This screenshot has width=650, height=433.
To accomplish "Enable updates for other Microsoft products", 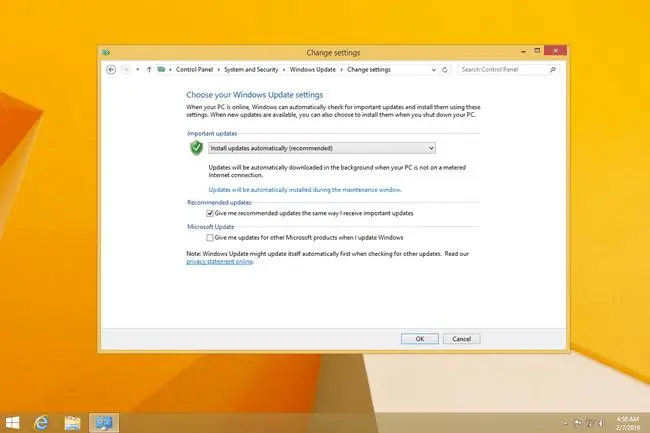I will point(210,237).
